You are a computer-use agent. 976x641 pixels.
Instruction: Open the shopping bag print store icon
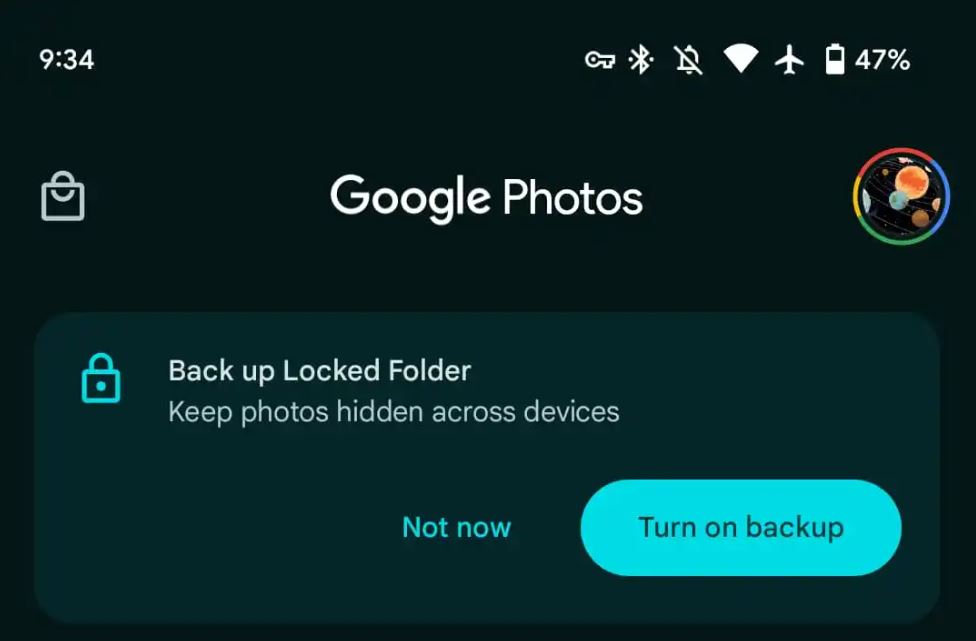coord(63,196)
